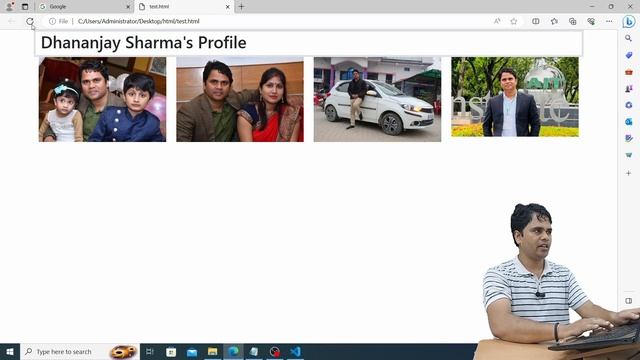Open the Microsoft Store taskbar icon

[171, 351]
